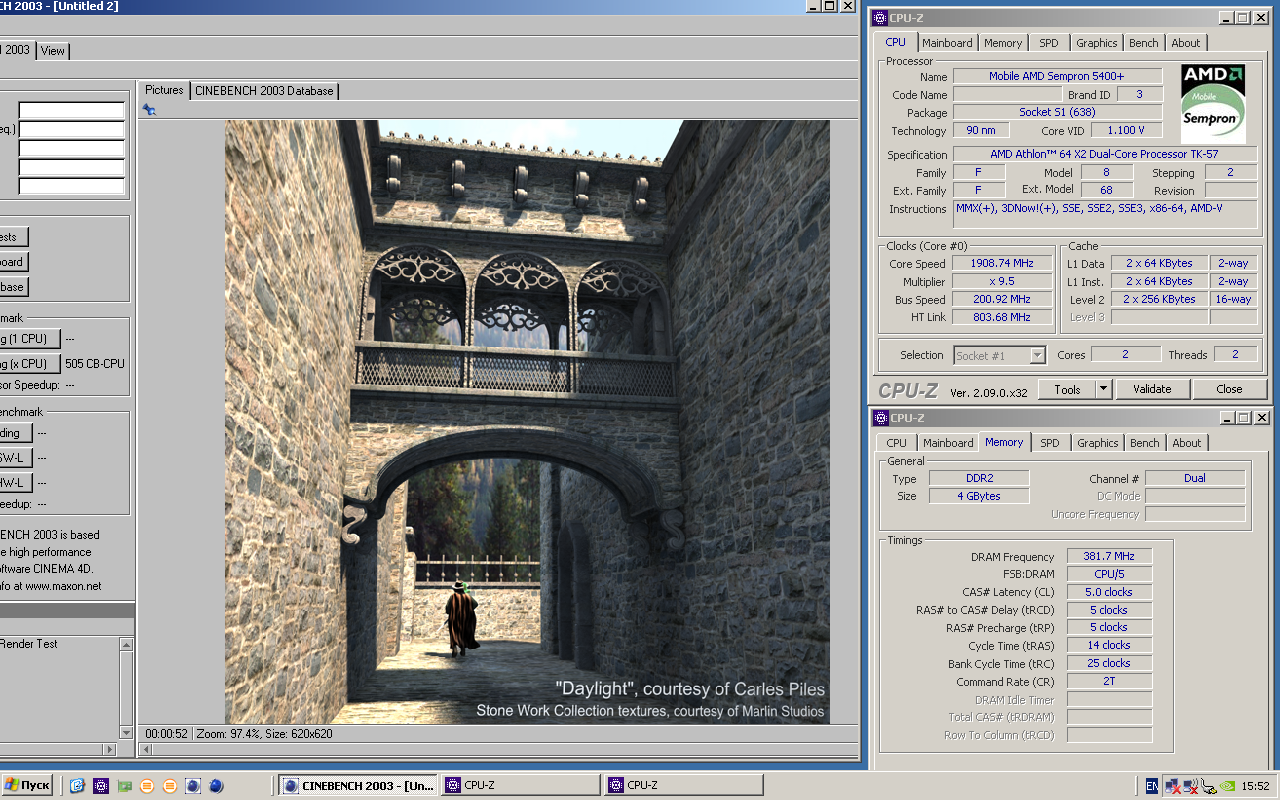
Task: Click the 'CPU/5' FSB:DRAM value
Action: click(x=1109, y=574)
